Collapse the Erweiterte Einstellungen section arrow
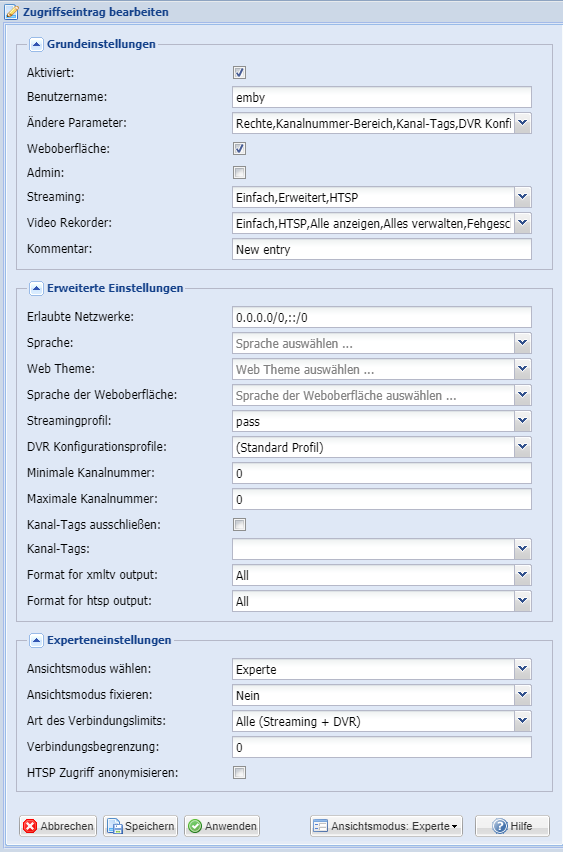This screenshot has height=852, width=563. click(x=36, y=288)
